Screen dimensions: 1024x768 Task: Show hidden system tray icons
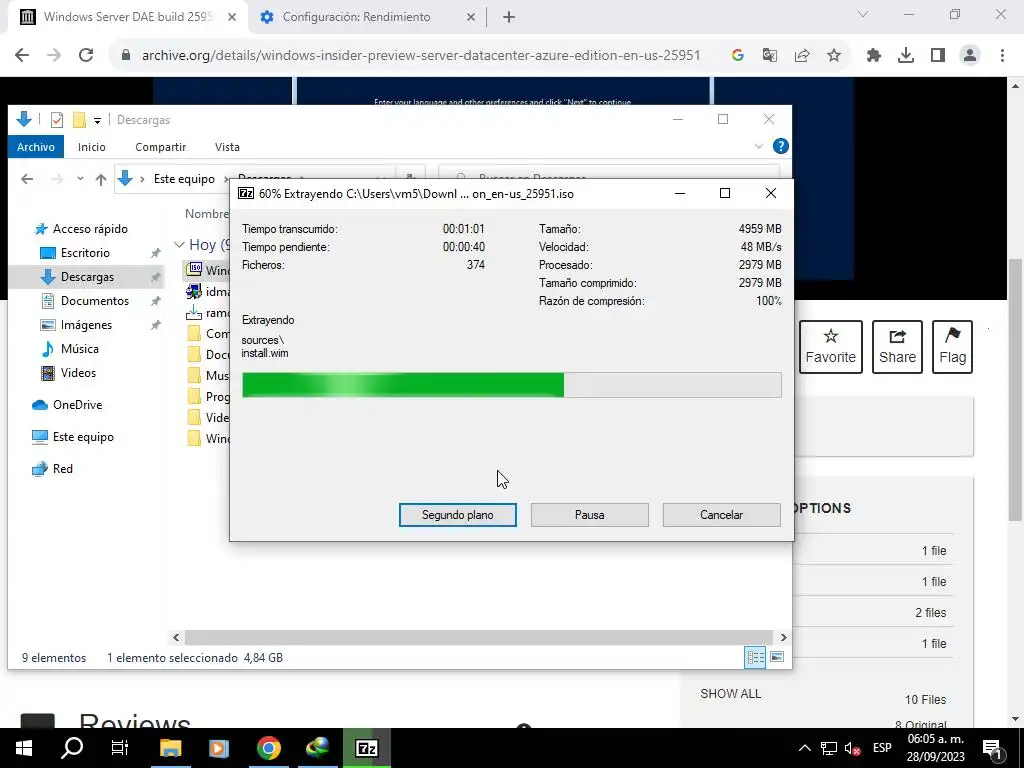(805, 748)
